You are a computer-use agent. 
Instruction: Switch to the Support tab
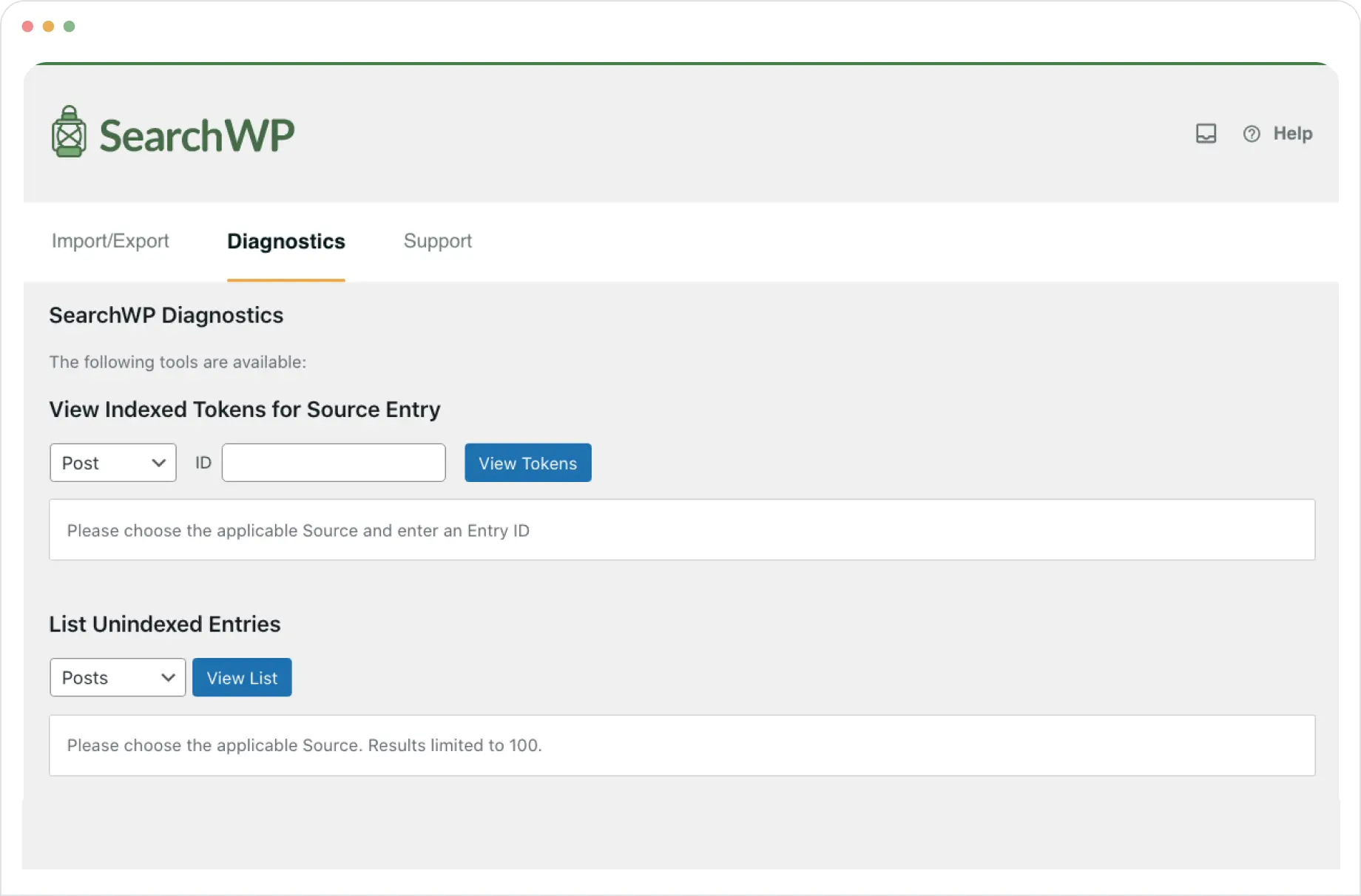coord(437,241)
